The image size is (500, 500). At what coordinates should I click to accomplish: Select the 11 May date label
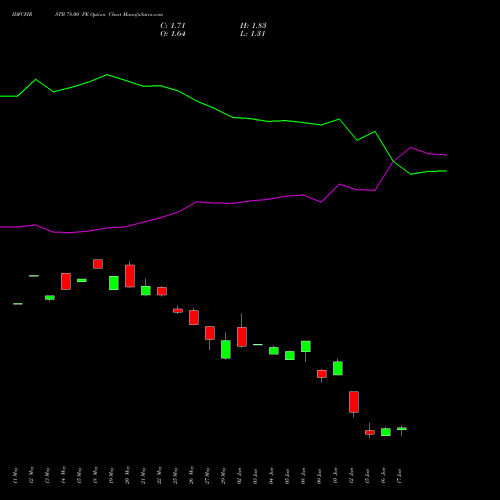(15, 476)
